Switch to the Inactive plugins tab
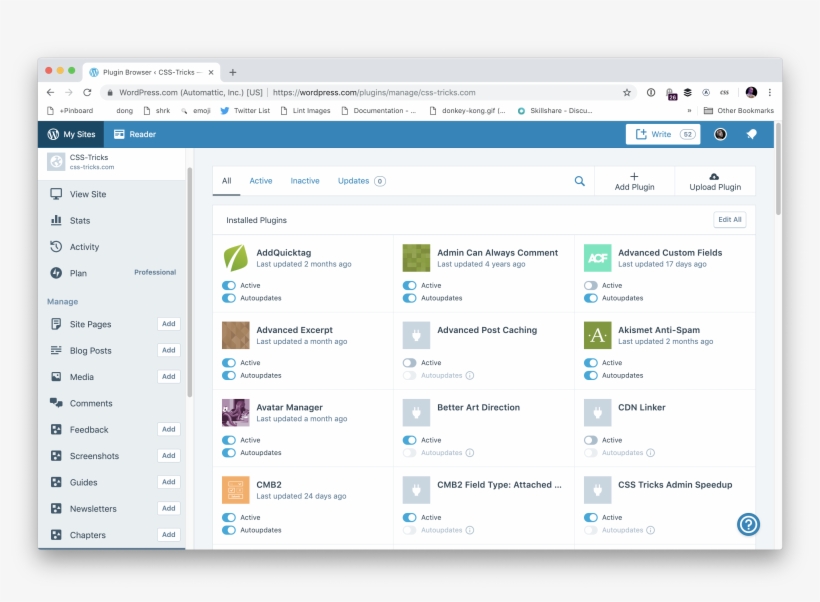The height and width of the screenshot is (602, 820). 305,181
